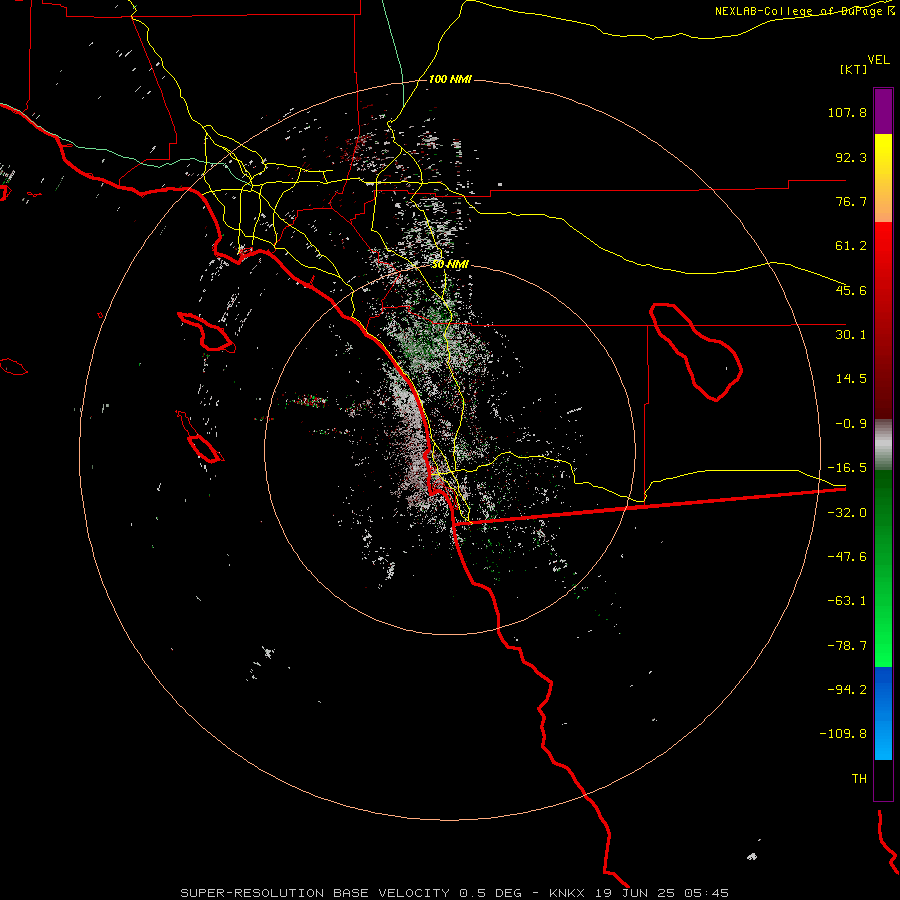Viewport: 900px width, 900px height.
Task: Click the 30.1 velocity scale value
Action: pos(851,335)
